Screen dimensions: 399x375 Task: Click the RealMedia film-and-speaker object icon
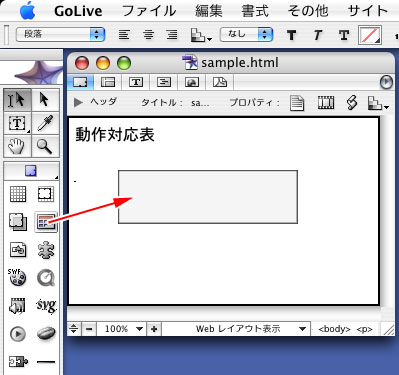(x=18, y=305)
